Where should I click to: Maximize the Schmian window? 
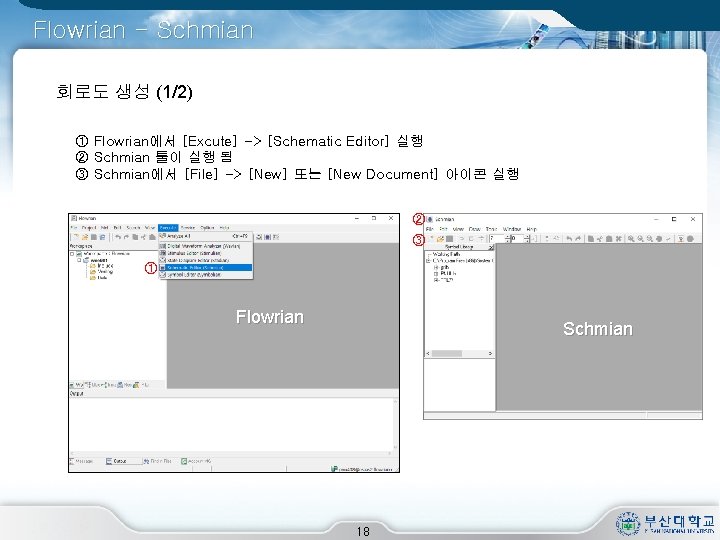674,219
